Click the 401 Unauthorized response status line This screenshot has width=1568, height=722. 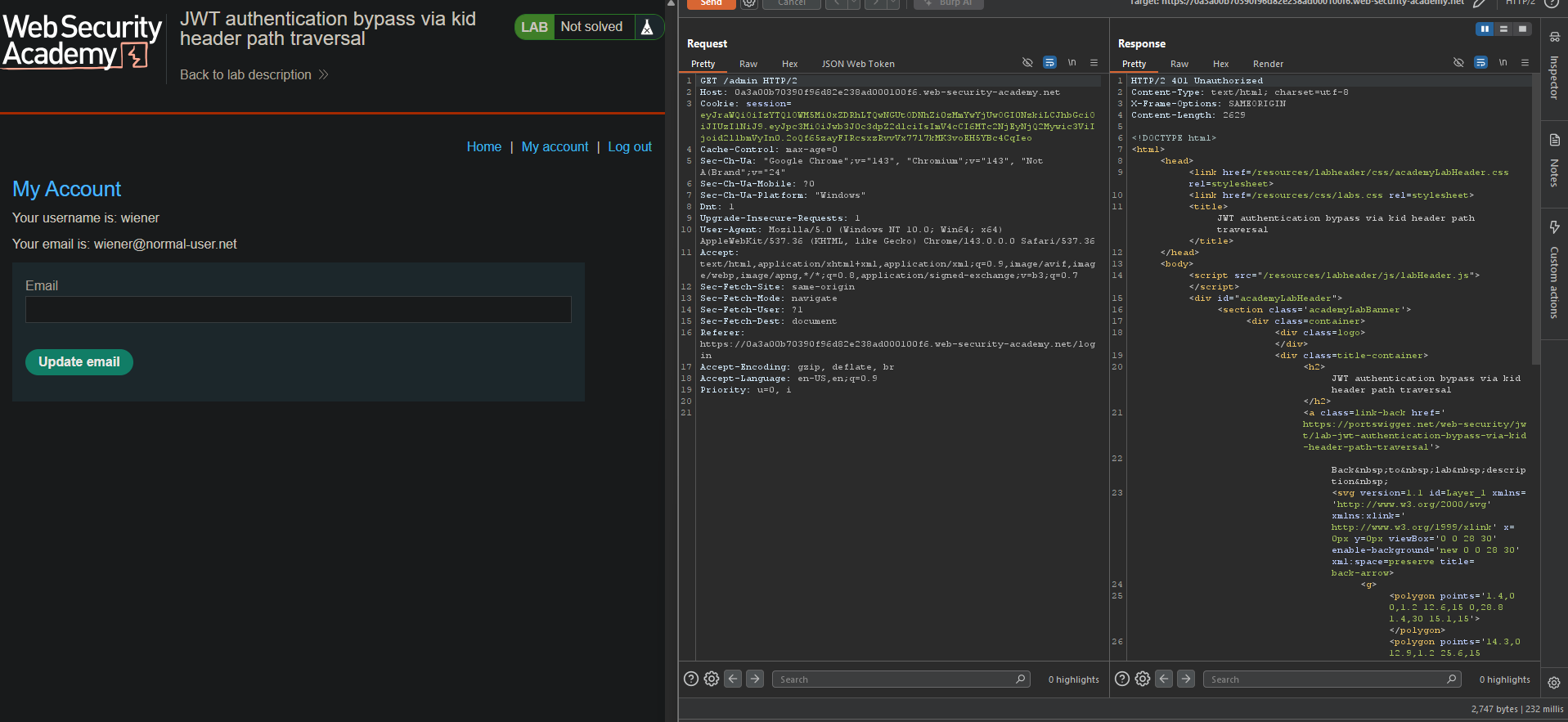coord(1197,81)
